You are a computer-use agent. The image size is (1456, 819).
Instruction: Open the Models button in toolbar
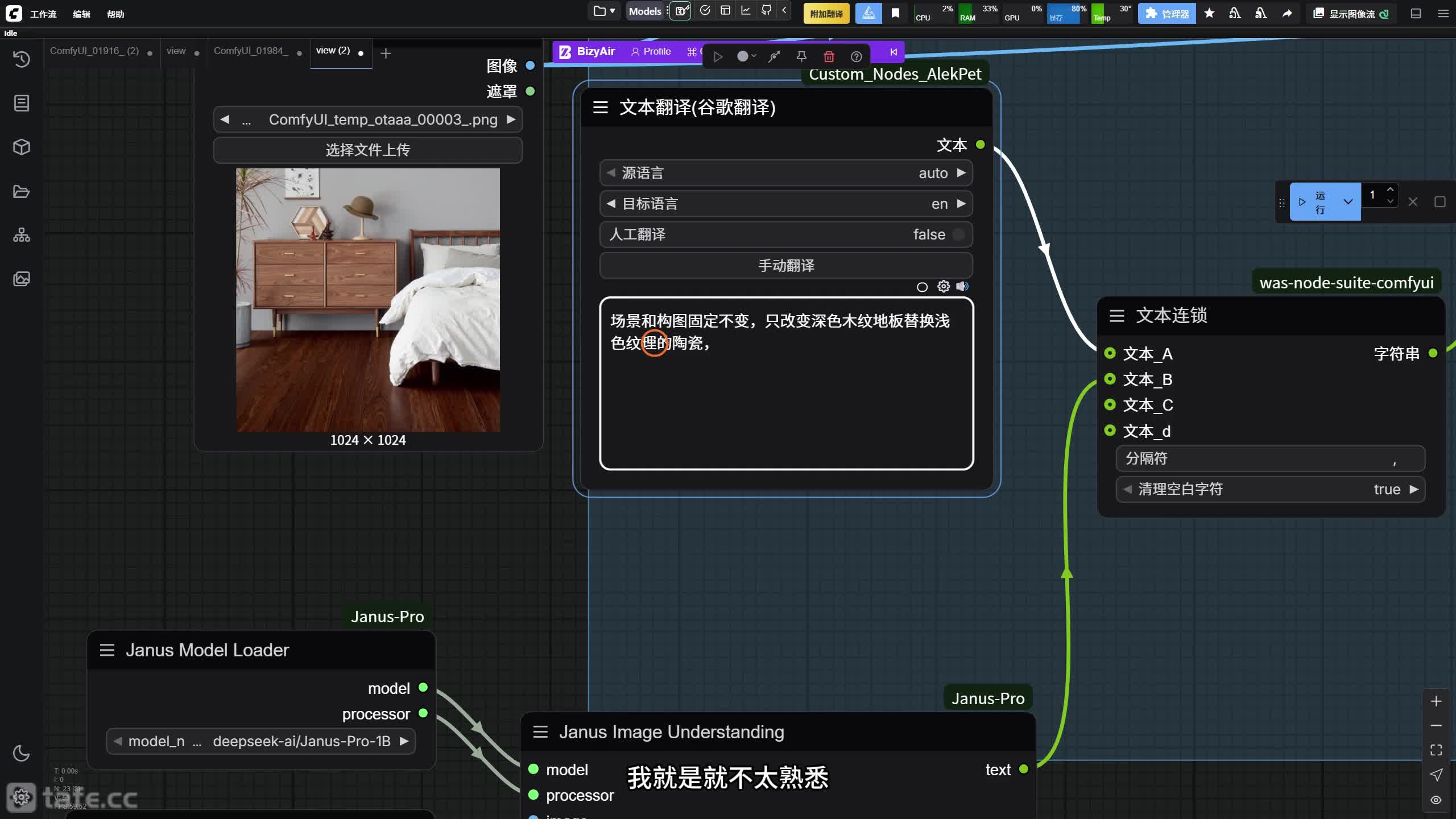click(x=645, y=11)
